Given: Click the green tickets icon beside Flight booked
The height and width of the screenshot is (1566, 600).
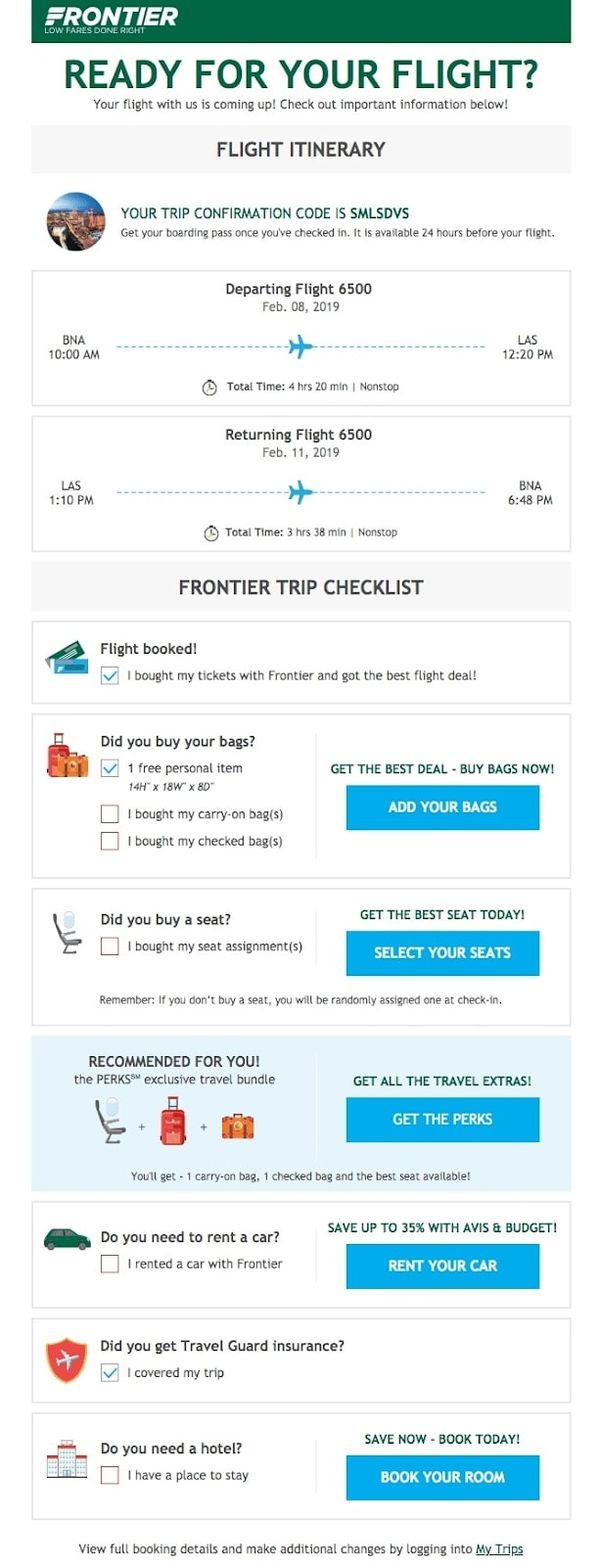Looking at the screenshot, I should 68,656.
